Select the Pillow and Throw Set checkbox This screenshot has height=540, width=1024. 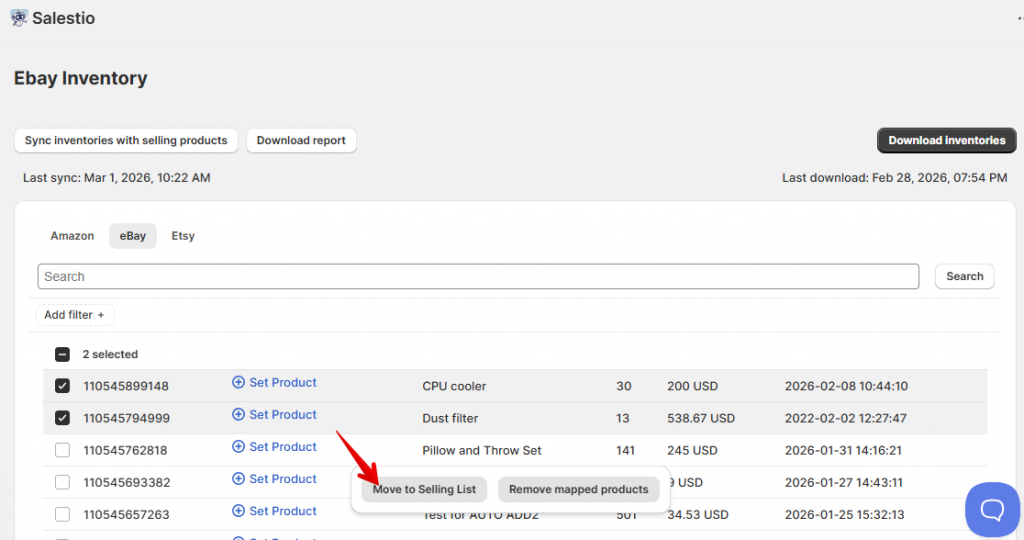[x=62, y=450]
